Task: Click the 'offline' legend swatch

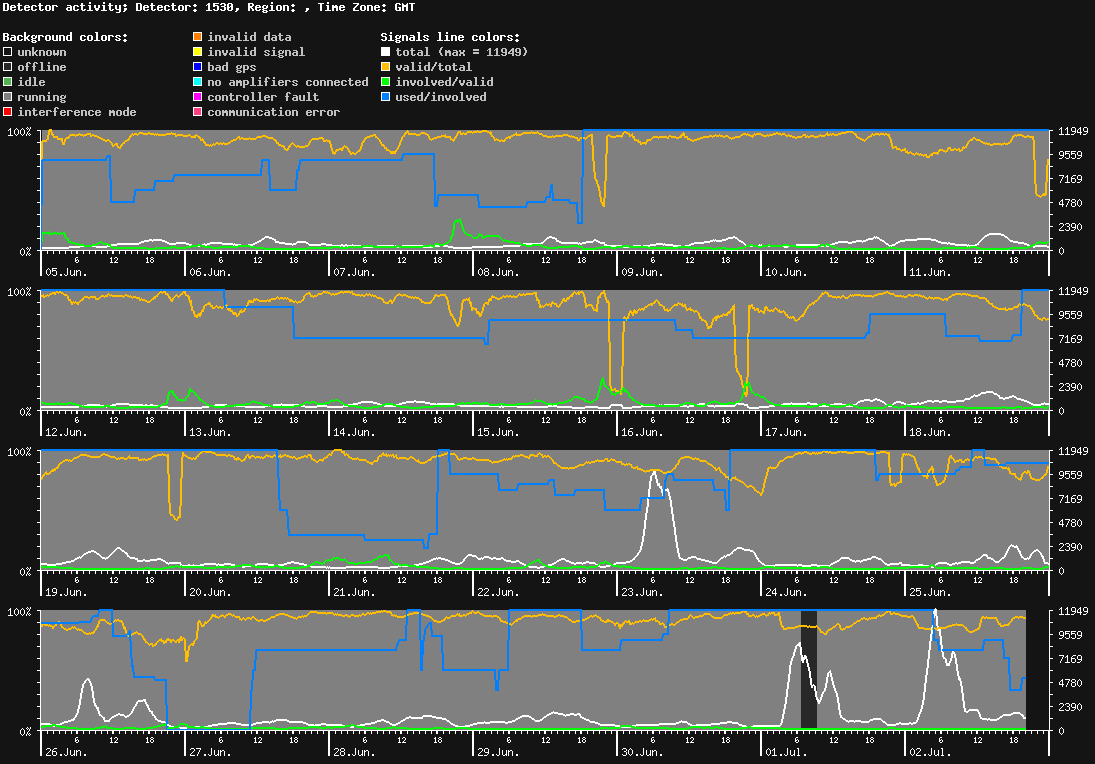Action: pos(8,67)
